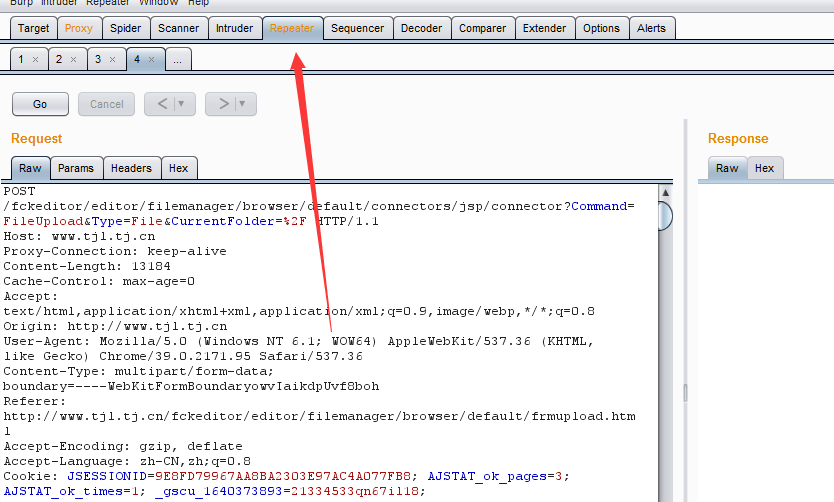Screen dimensions: 834x502
Task: Click the FileUpload command value
Action: click(43, 221)
